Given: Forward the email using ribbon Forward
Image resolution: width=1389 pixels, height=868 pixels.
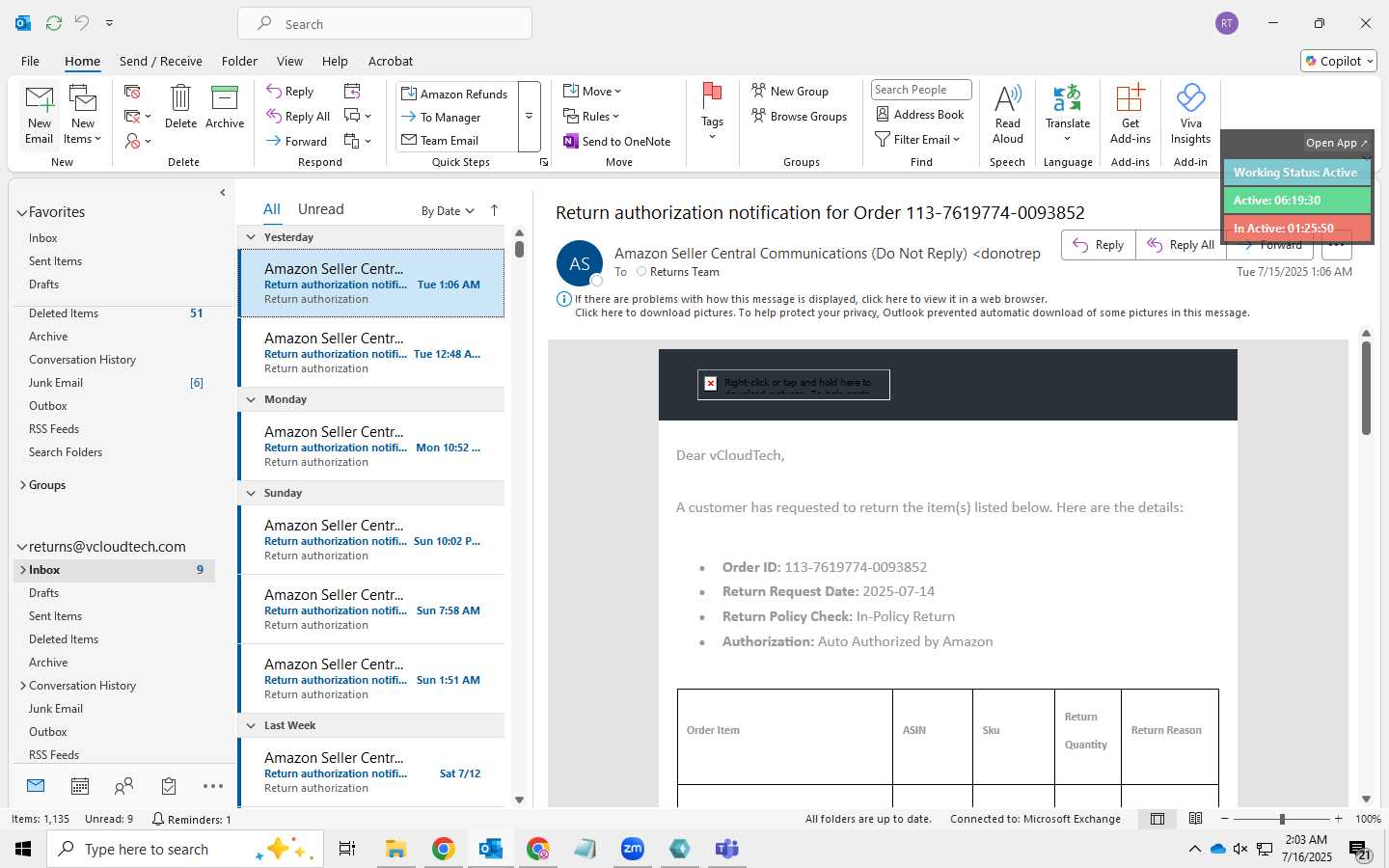Looking at the screenshot, I should coord(297,141).
